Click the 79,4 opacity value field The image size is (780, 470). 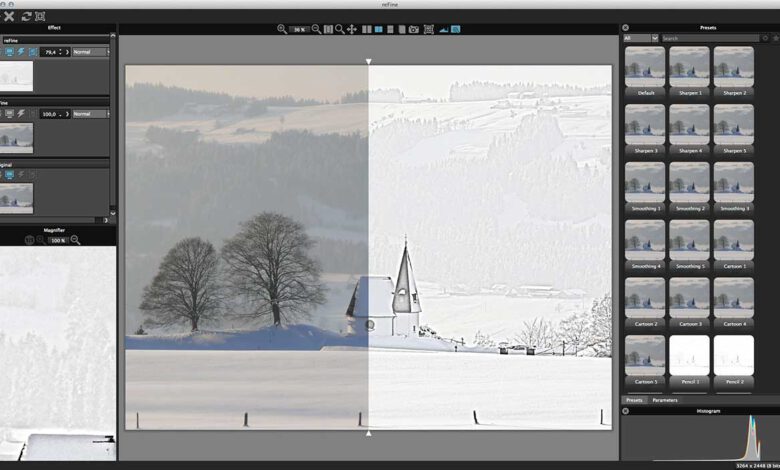(50, 52)
